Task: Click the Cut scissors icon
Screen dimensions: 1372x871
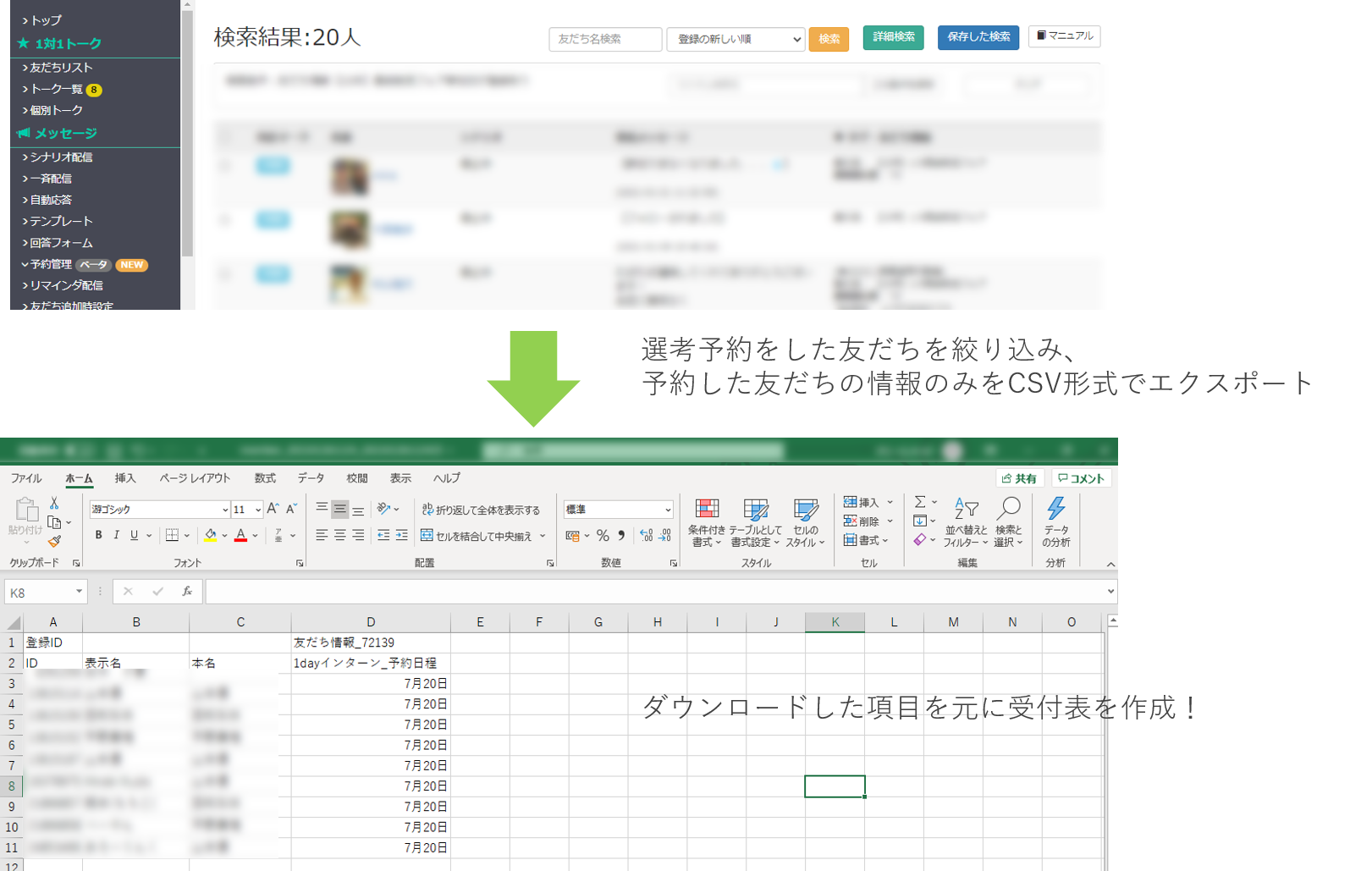Action: [54, 504]
